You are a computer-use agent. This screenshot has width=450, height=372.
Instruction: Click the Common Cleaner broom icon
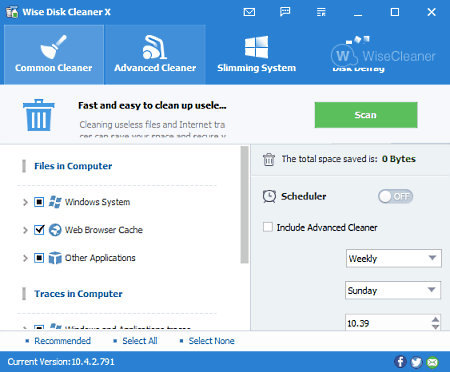pyautogui.click(x=53, y=47)
